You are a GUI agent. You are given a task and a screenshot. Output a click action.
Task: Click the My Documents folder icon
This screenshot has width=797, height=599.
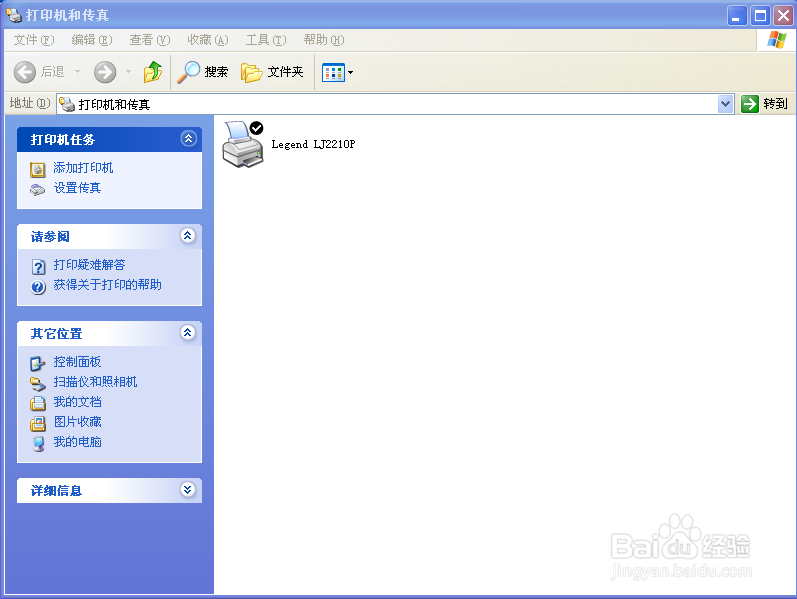coord(38,404)
